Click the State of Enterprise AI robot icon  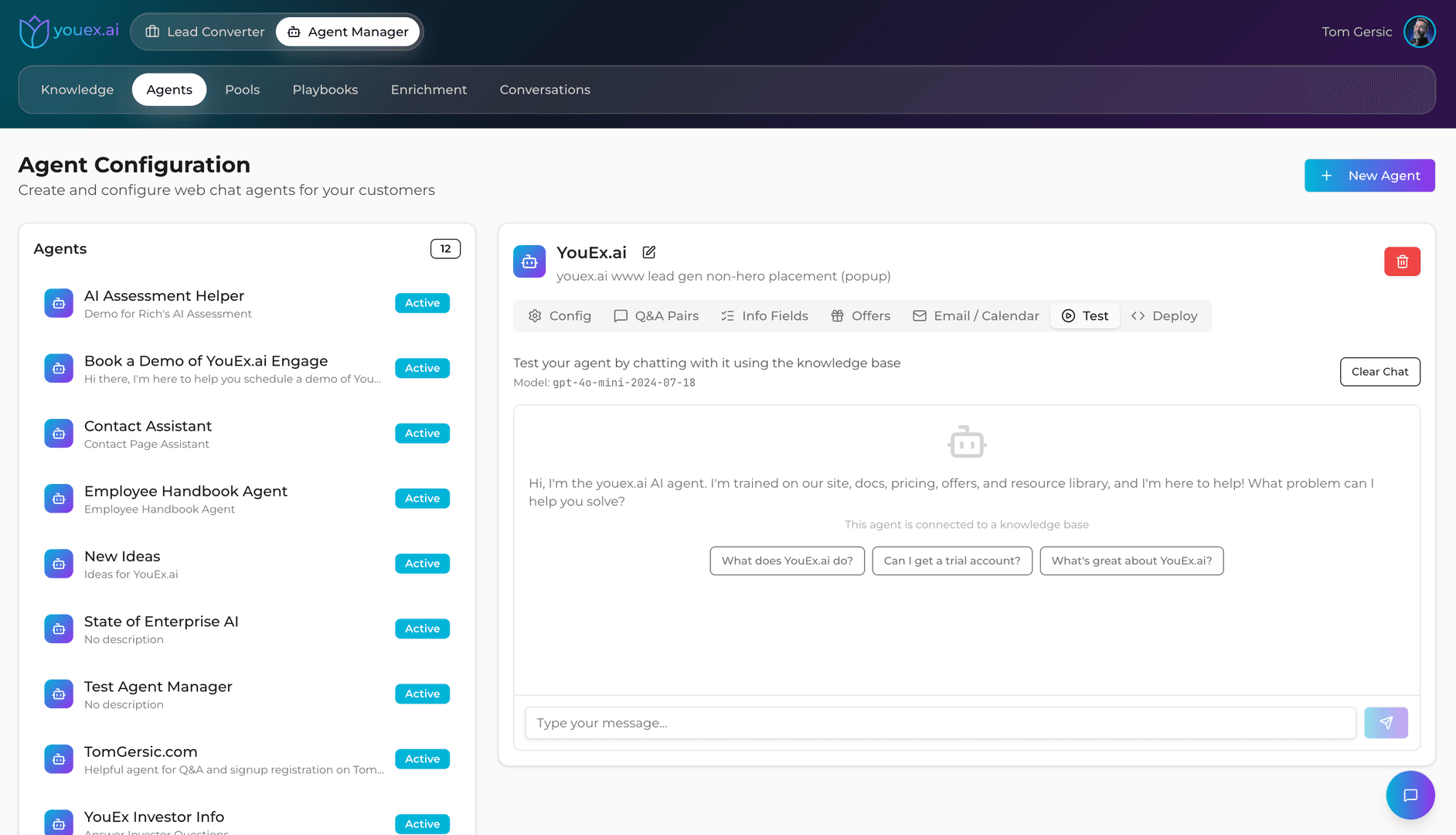(59, 629)
